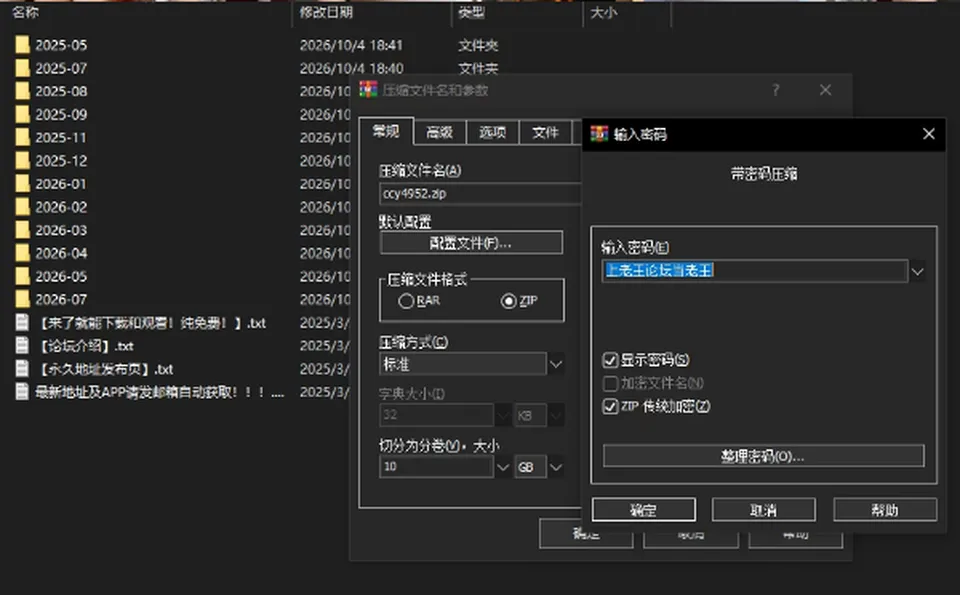Viewport: 960px width, 595px height.
Task: Expand the GB unit dropdown
Action: click(x=555, y=467)
